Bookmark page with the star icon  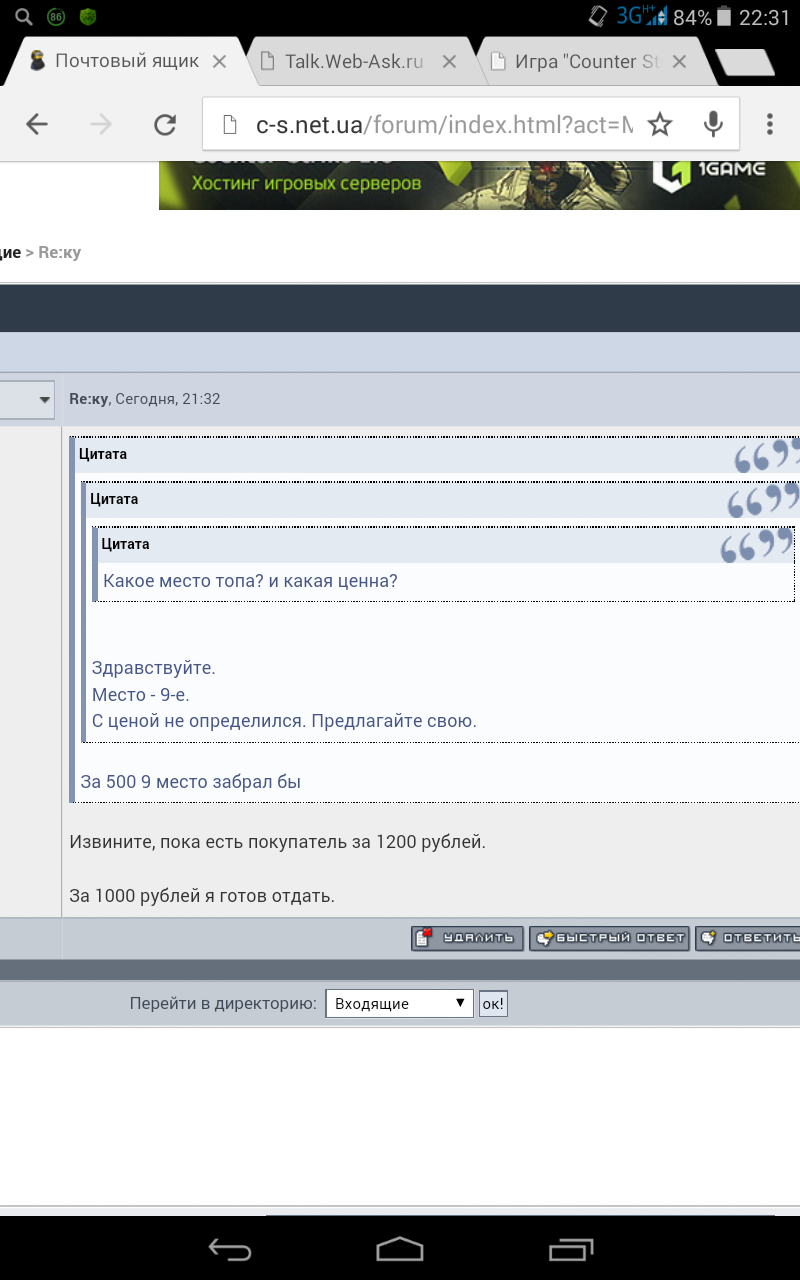coord(660,124)
